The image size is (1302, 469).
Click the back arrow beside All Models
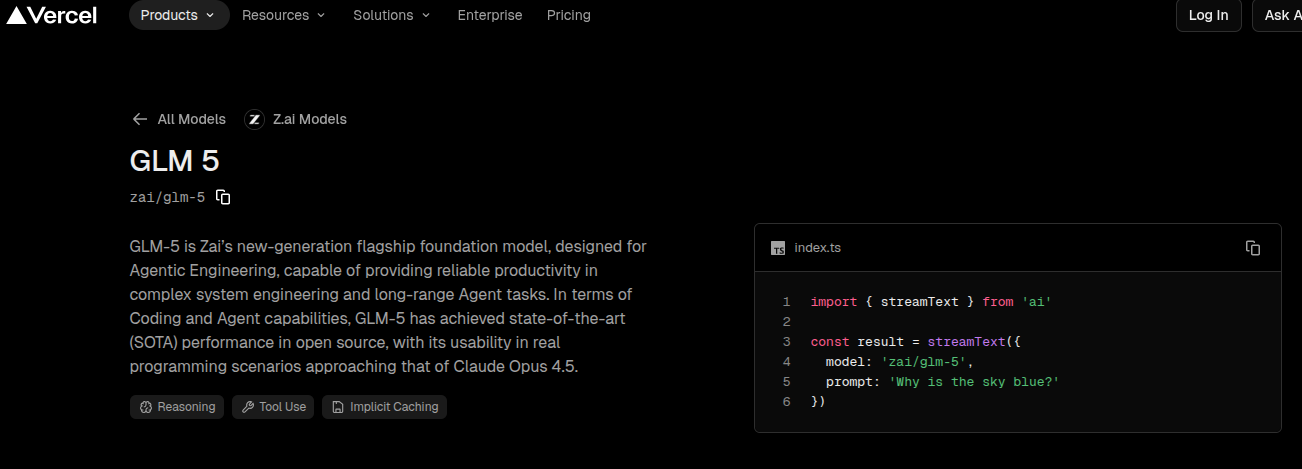pyautogui.click(x=140, y=119)
